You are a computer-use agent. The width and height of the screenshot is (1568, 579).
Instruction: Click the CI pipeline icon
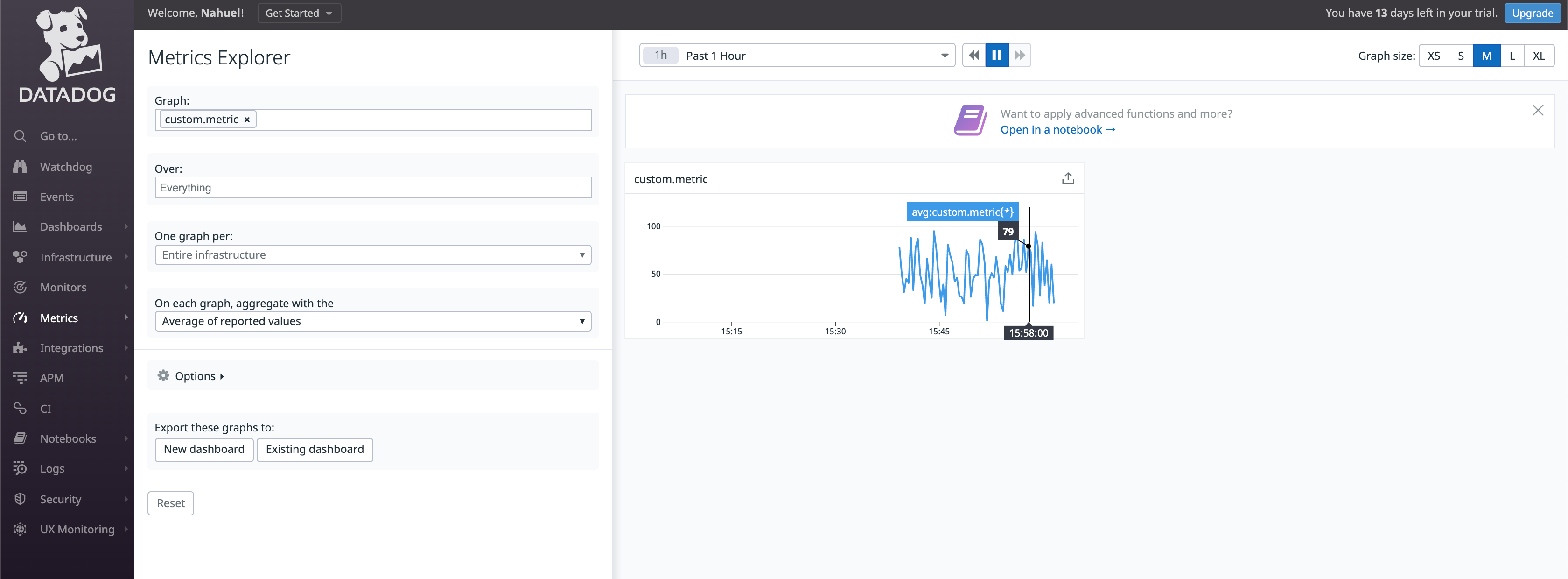(20, 408)
